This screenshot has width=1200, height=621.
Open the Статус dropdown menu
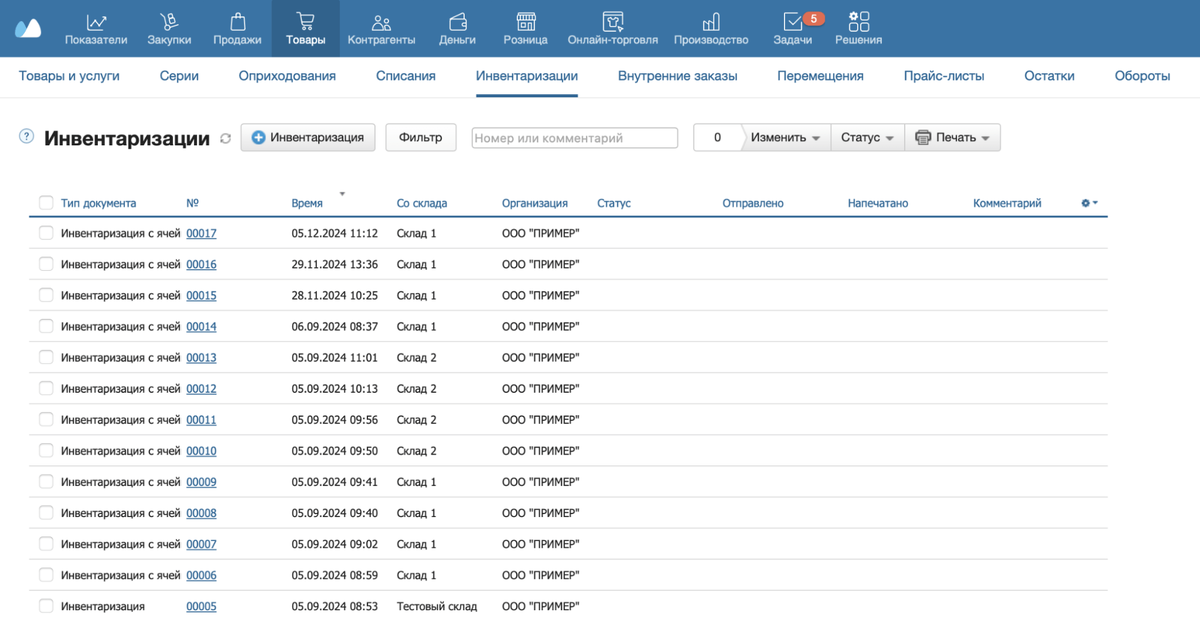(868, 138)
